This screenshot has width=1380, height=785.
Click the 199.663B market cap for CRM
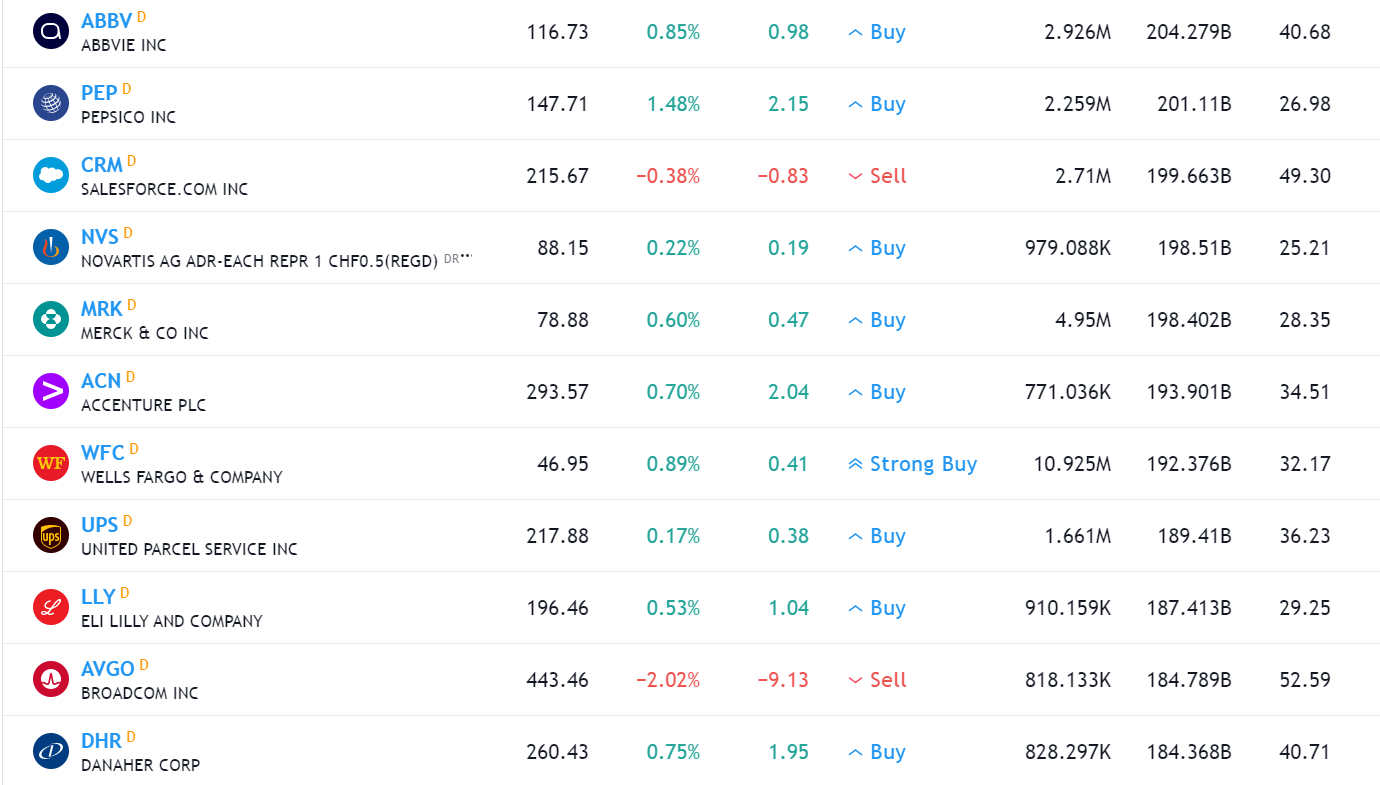(1189, 176)
